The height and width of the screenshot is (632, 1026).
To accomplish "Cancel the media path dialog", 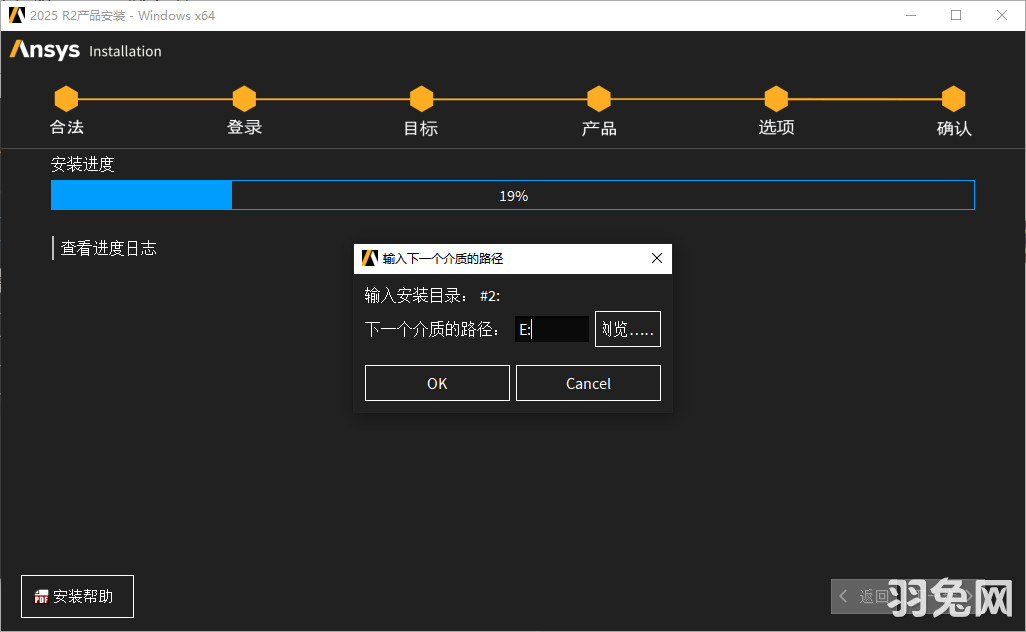I will 588,382.
